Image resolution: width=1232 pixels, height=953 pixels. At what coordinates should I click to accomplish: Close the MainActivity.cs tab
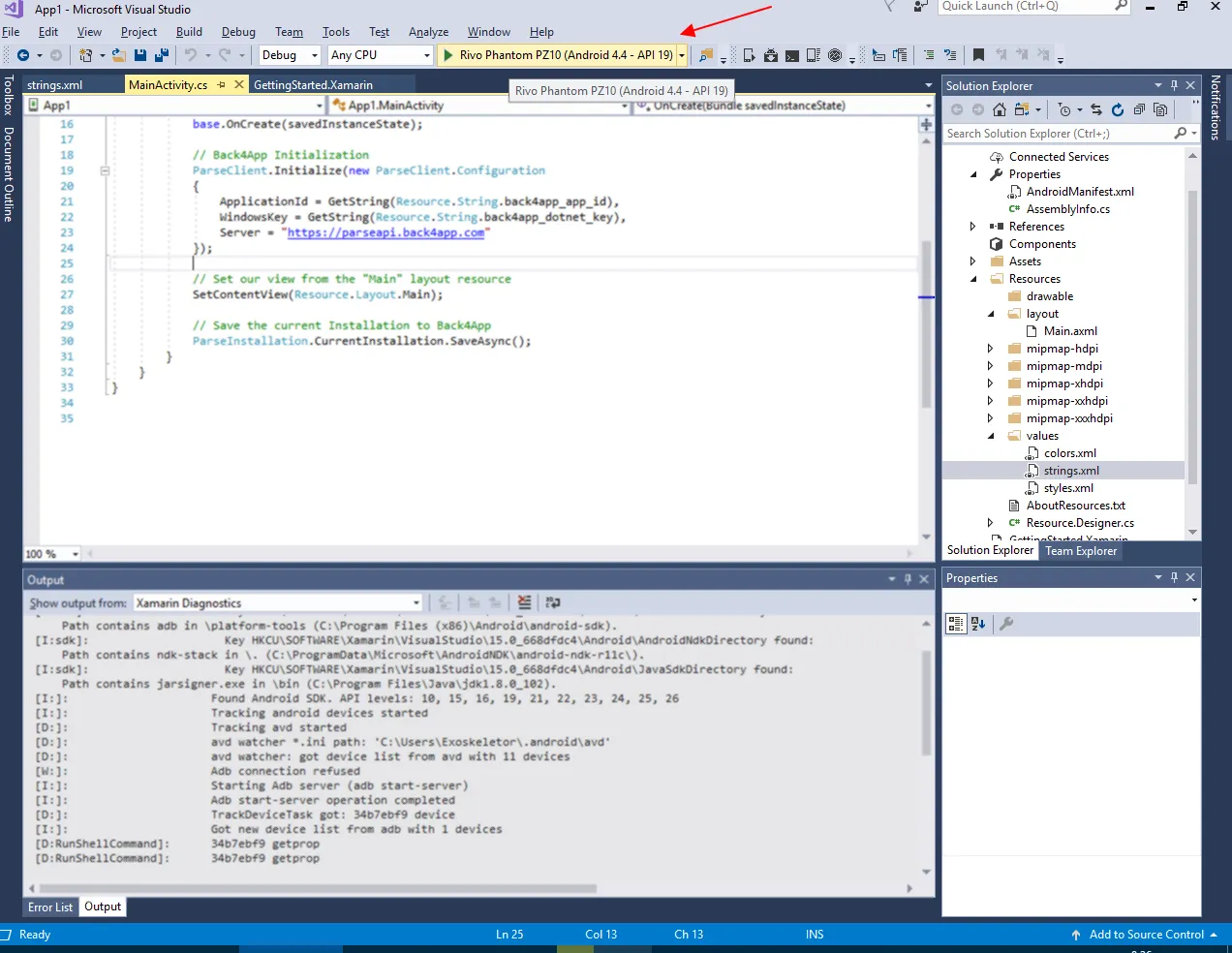click(x=238, y=85)
